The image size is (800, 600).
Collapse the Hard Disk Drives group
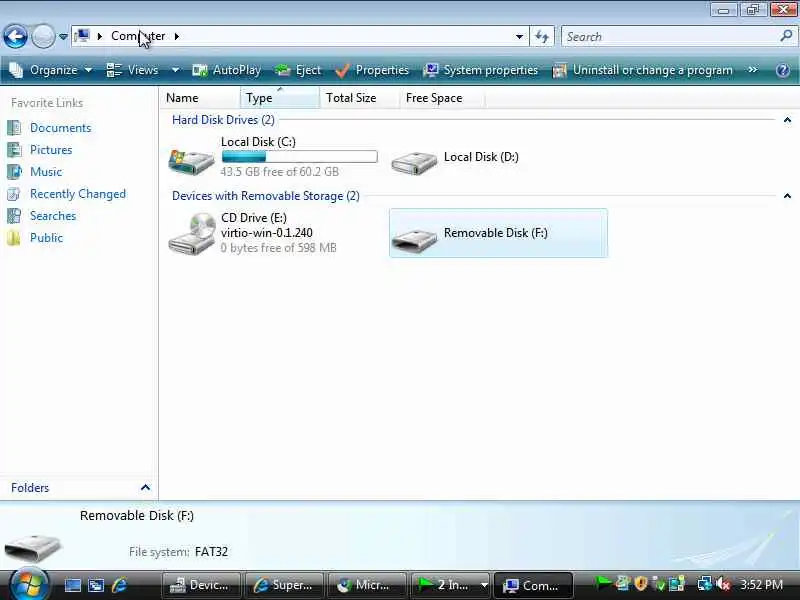click(x=787, y=120)
